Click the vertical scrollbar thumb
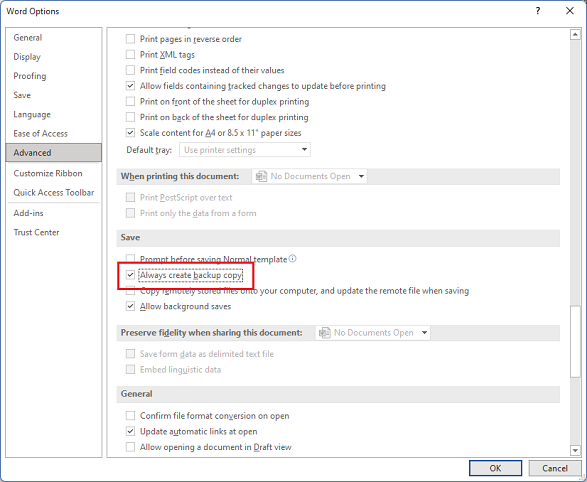 point(575,342)
